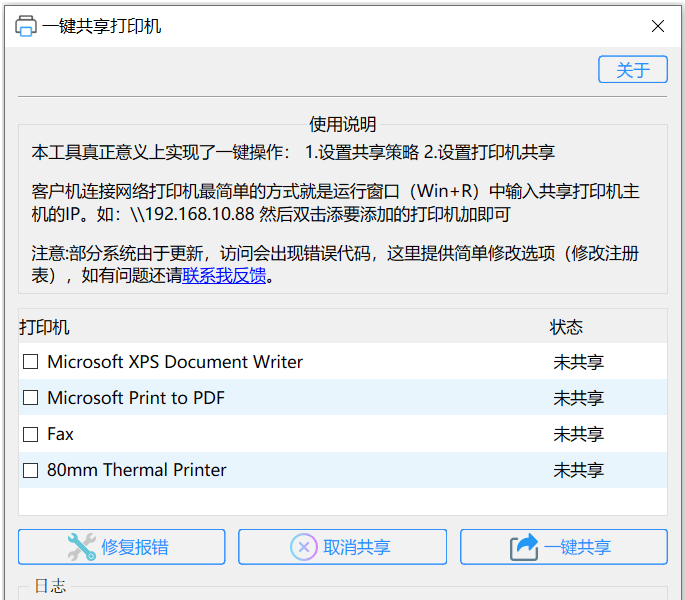Image resolution: width=685 pixels, height=600 pixels.
Task: Click the 使用说明 heading
Action: pos(342,124)
